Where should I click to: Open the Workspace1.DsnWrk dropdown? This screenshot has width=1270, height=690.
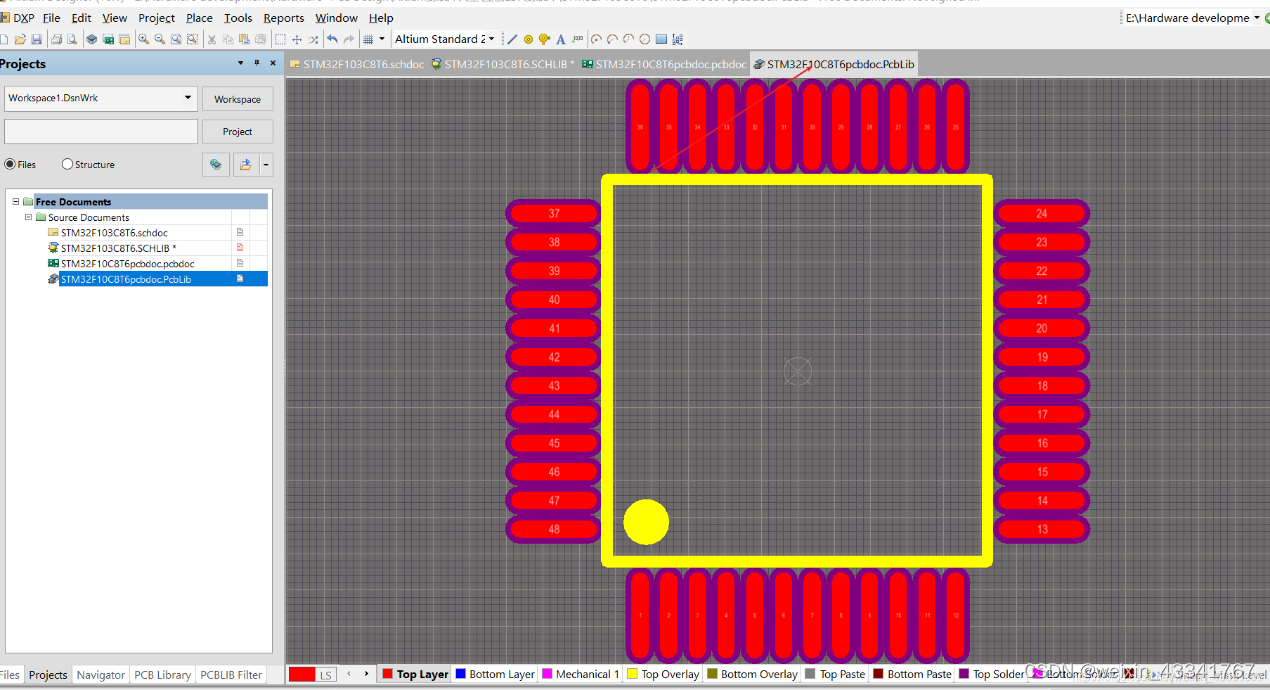tap(188, 98)
